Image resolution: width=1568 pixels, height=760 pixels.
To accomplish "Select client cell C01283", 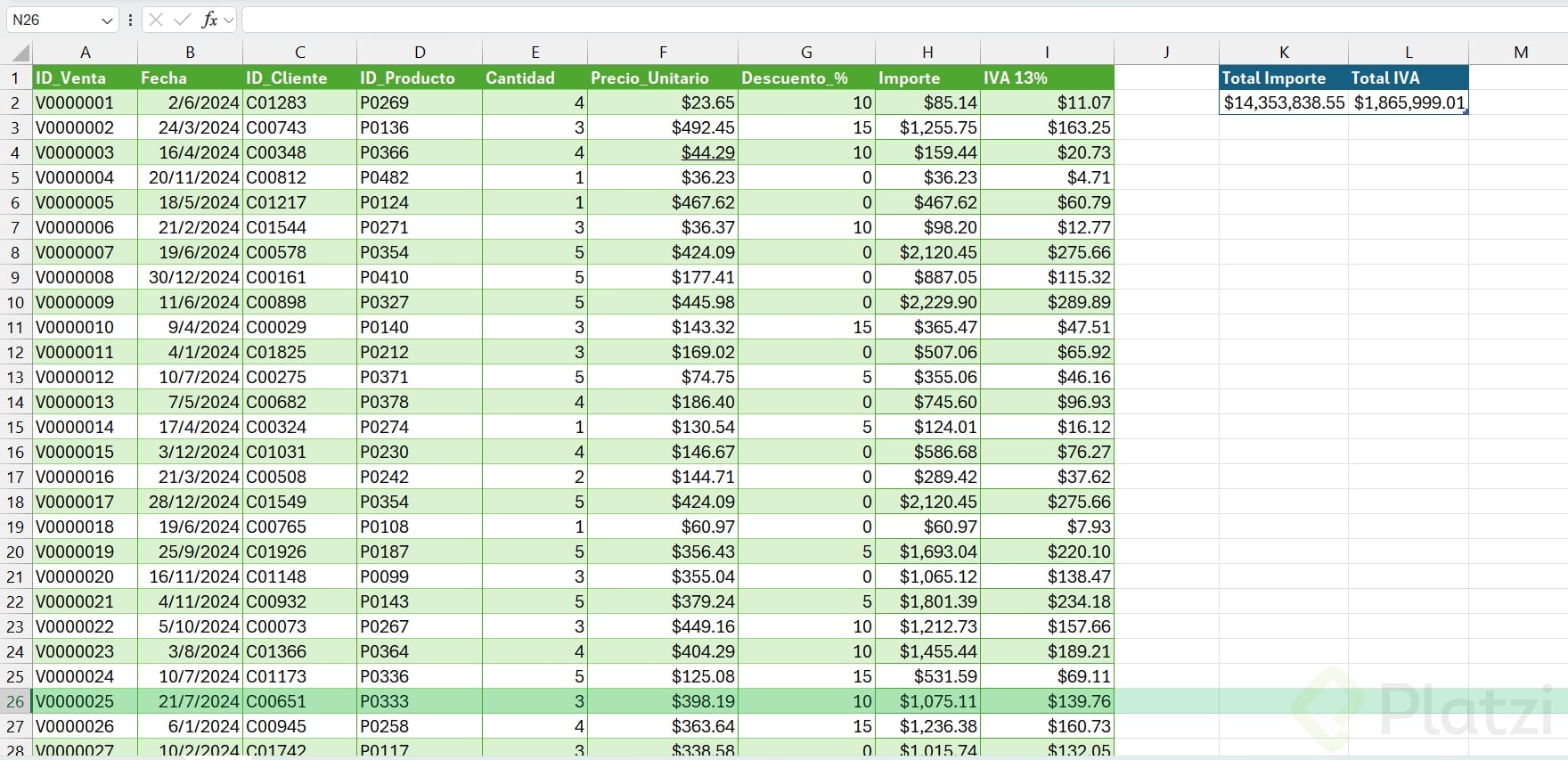I will (300, 103).
